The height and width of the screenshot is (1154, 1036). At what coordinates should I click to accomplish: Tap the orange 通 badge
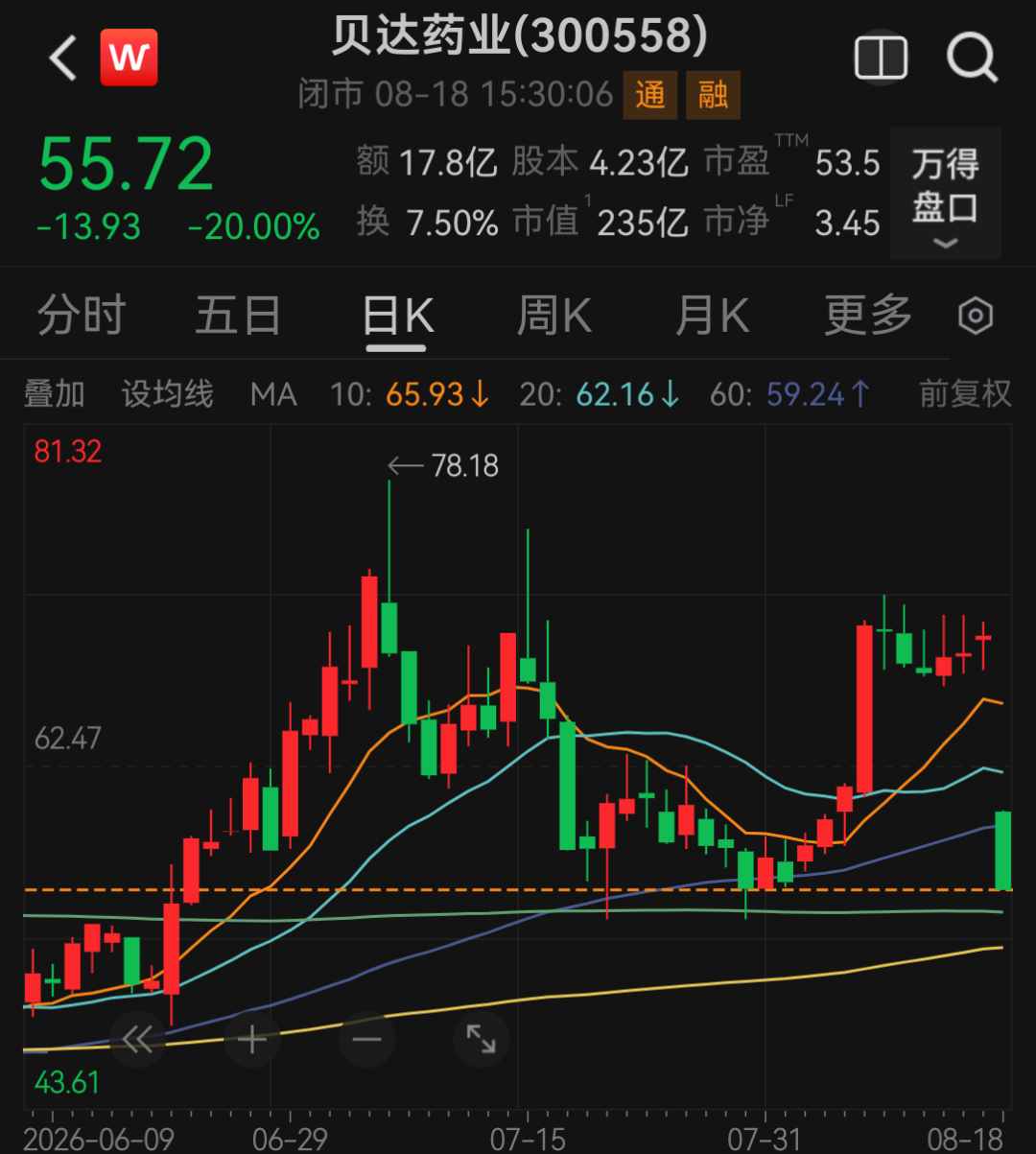(x=649, y=95)
